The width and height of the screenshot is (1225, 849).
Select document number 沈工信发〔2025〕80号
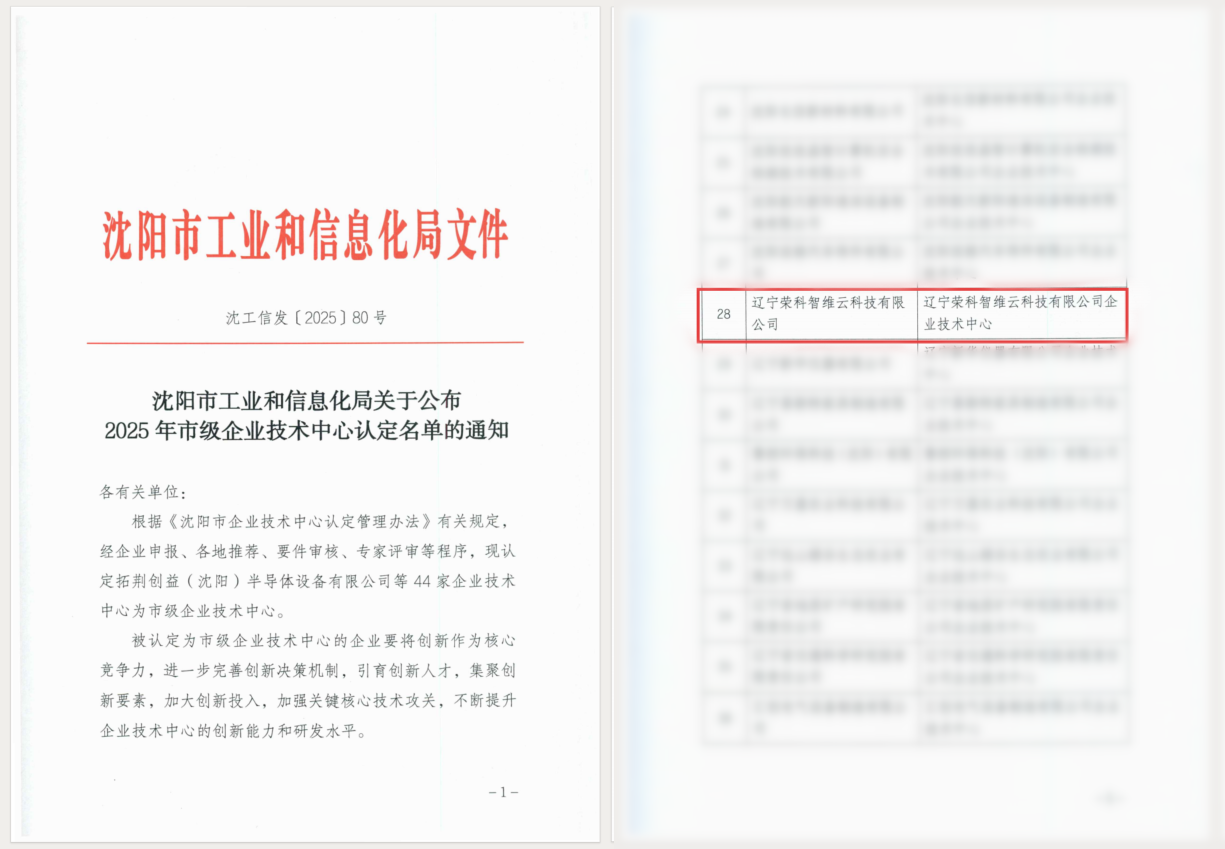pyautogui.click(x=305, y=318)
